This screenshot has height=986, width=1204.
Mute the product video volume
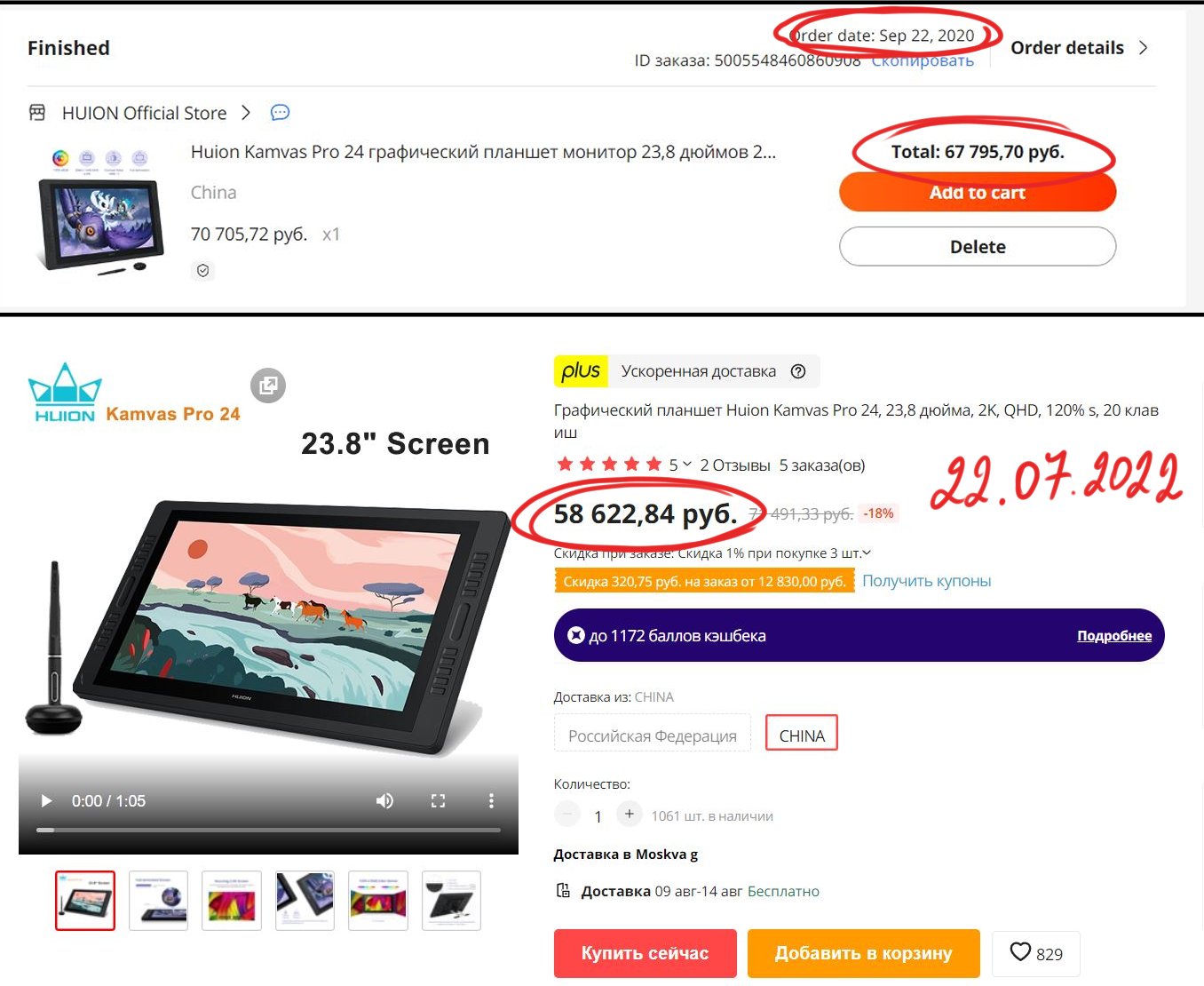coord(384,801)
